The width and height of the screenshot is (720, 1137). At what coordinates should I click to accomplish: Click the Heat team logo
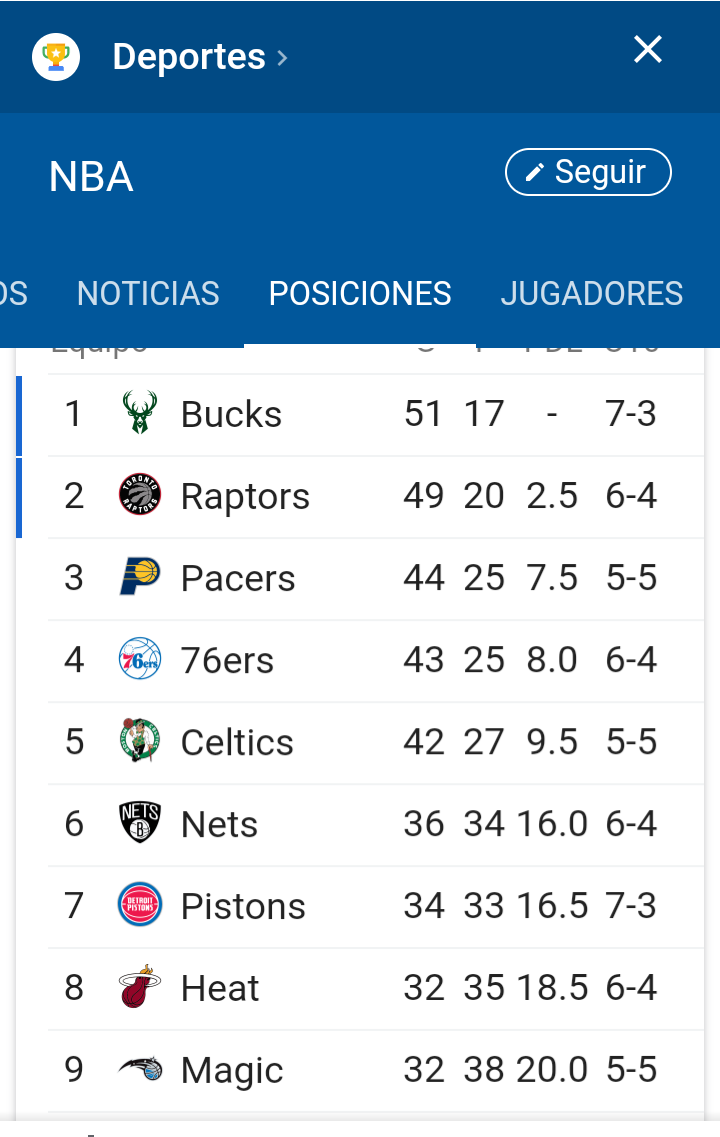pos(140,987)
